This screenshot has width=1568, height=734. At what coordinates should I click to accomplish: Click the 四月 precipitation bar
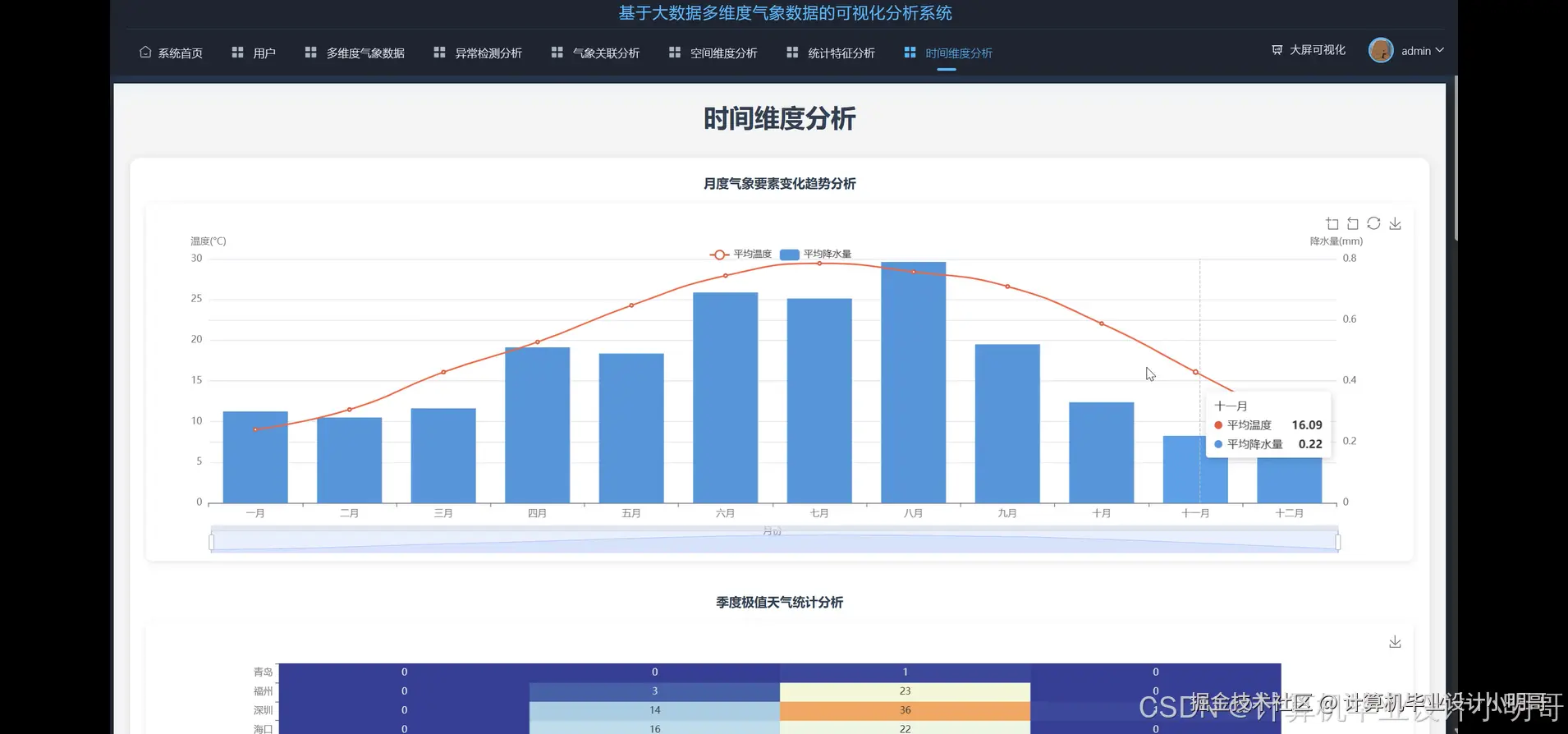pyautogui.click(x=537, y=425)
